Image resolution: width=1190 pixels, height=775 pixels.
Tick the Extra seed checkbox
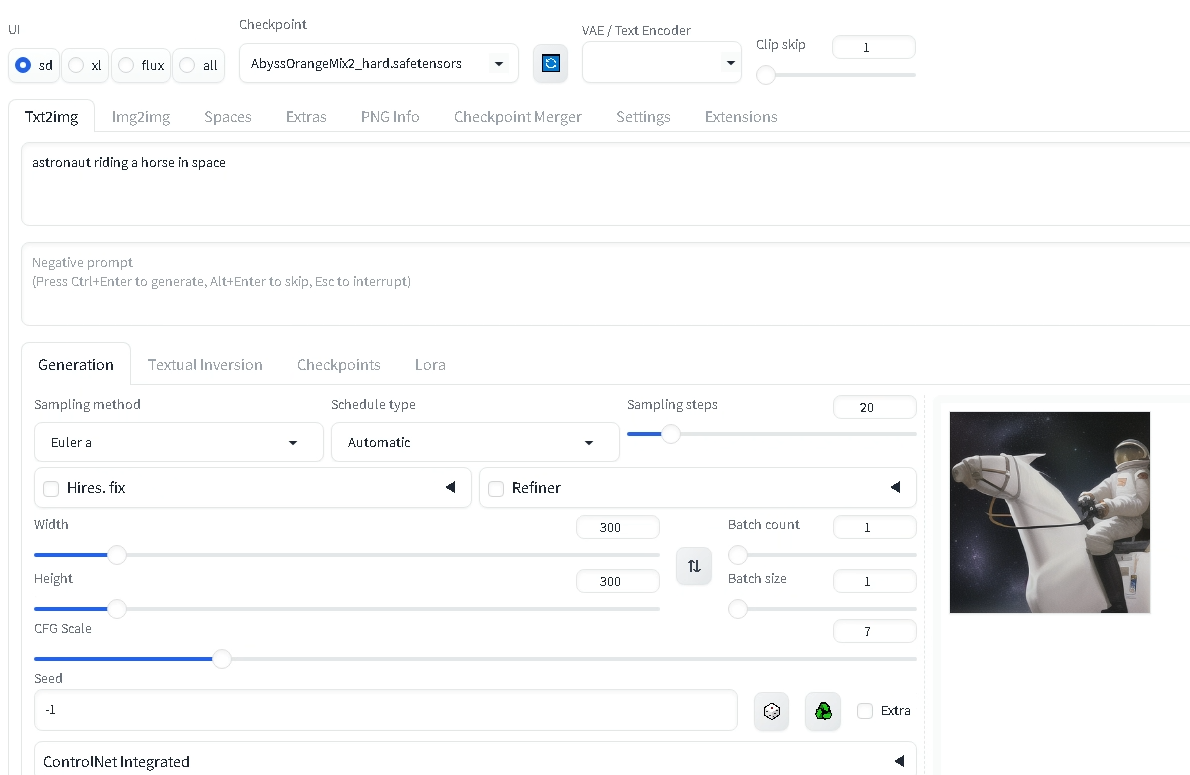tap(864, 711)
